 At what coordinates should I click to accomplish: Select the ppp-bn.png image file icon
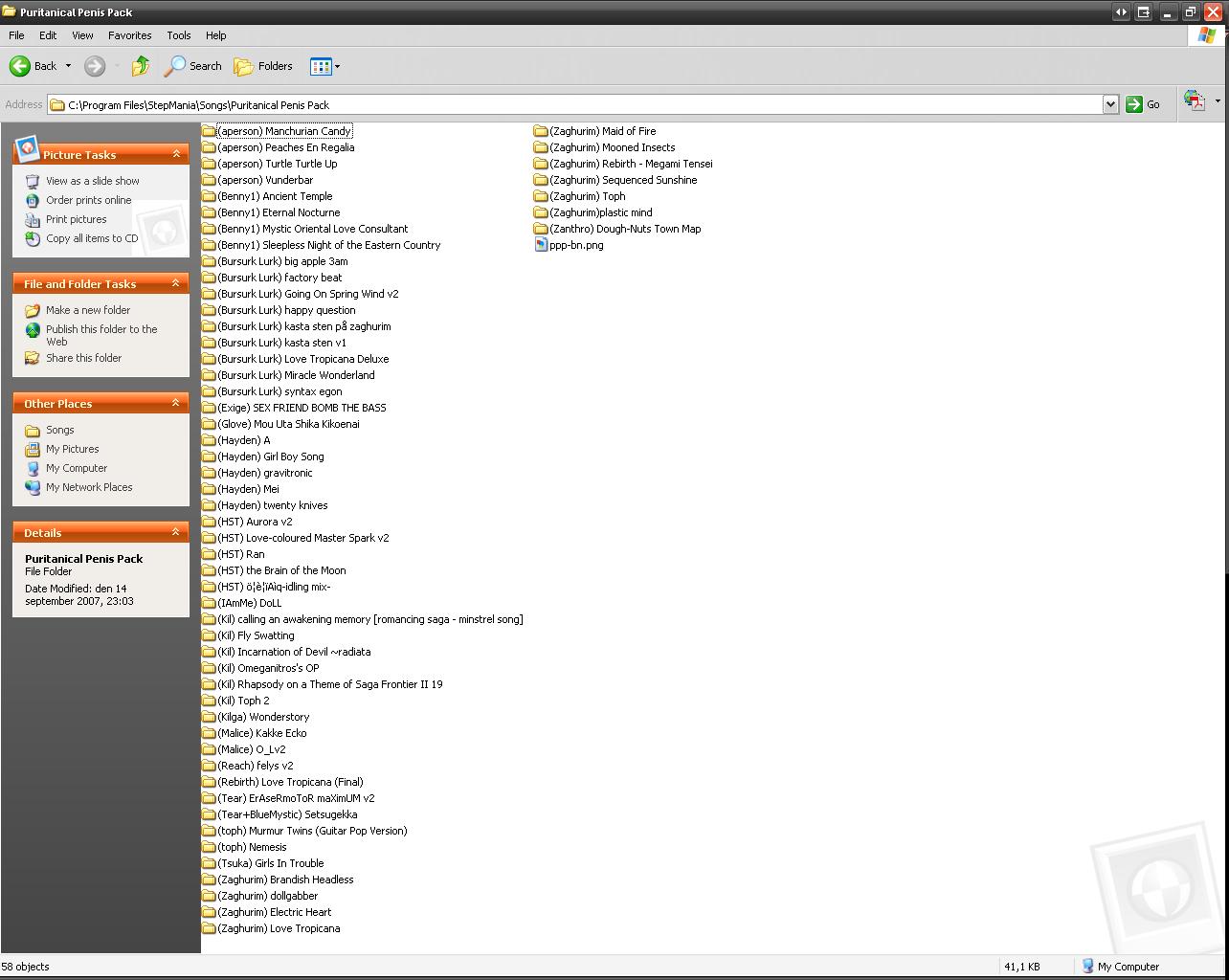pyautogui.click(x=541, y=245)
